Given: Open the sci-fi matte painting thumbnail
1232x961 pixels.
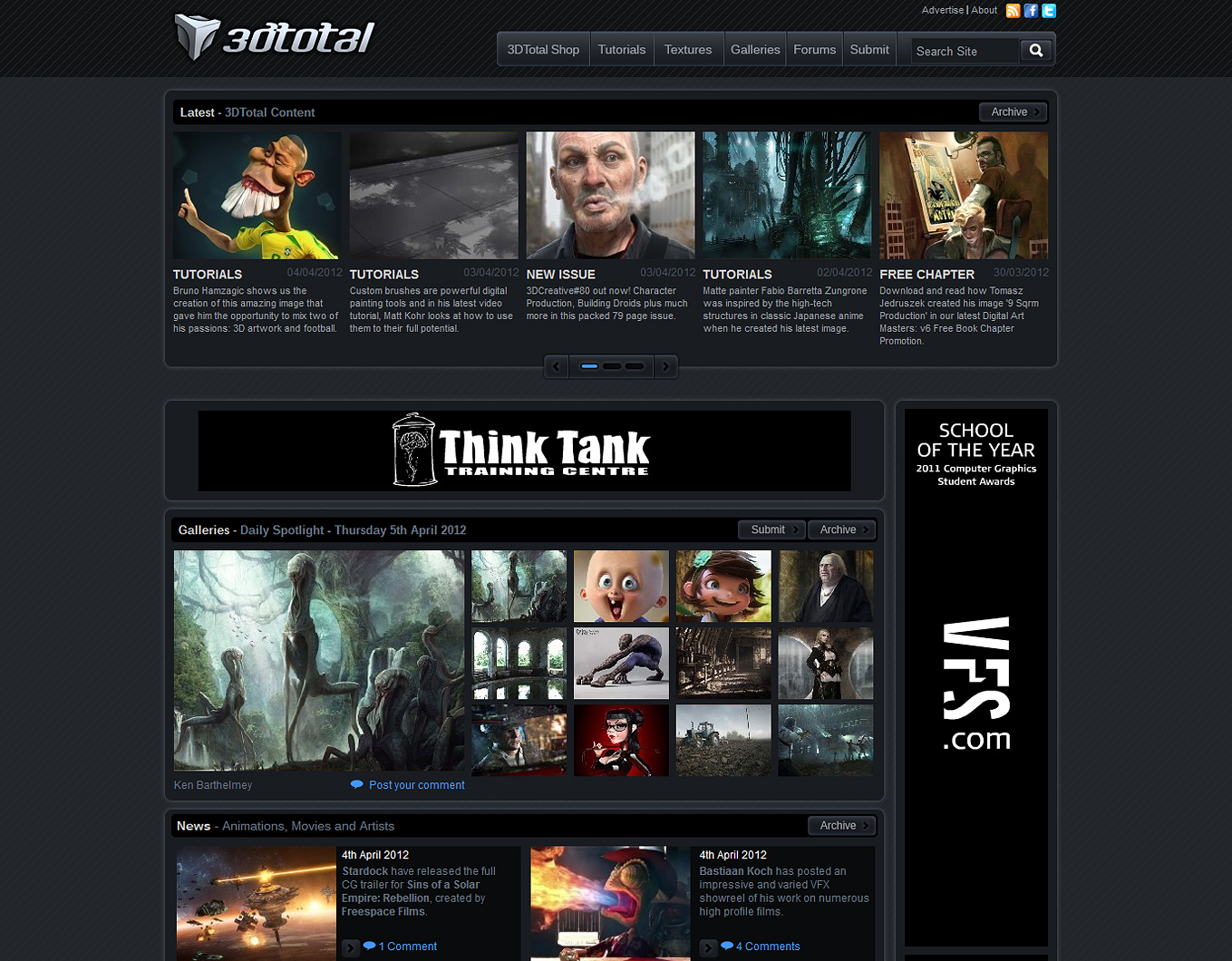Looking at the screenshot, I should point(787,196).
